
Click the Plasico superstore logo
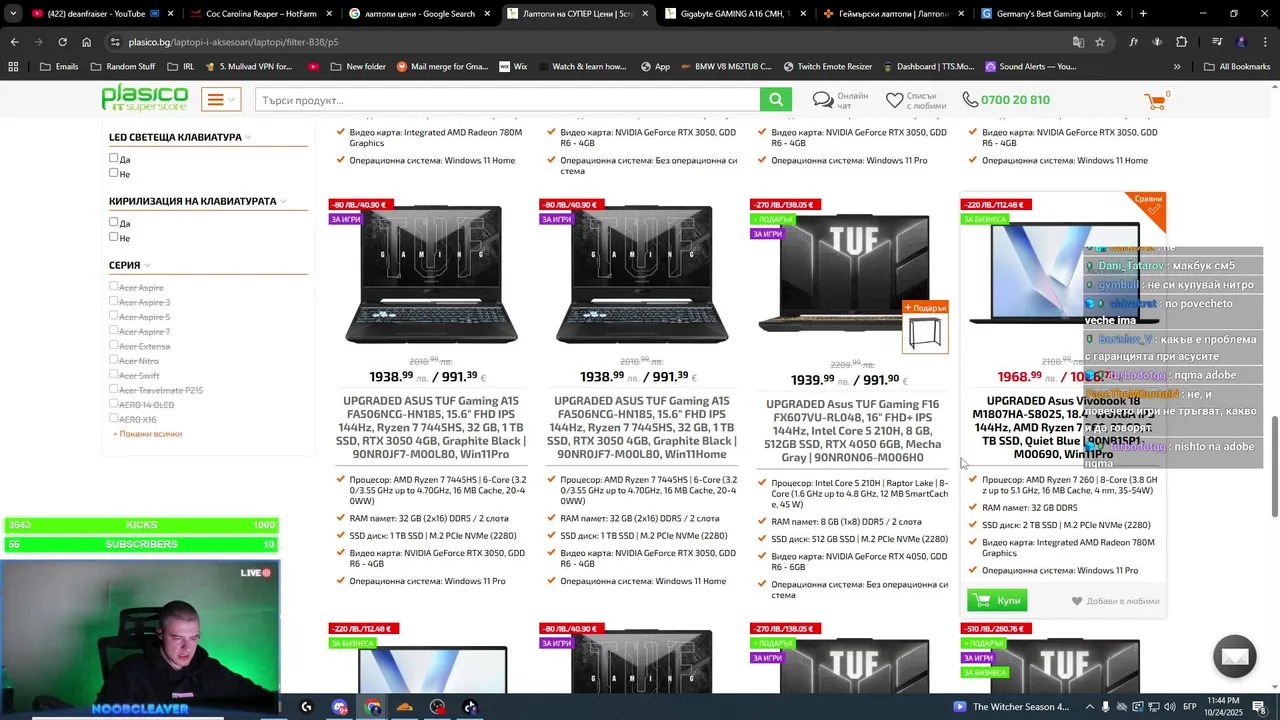pyautogui.click(x=145, y=99)
